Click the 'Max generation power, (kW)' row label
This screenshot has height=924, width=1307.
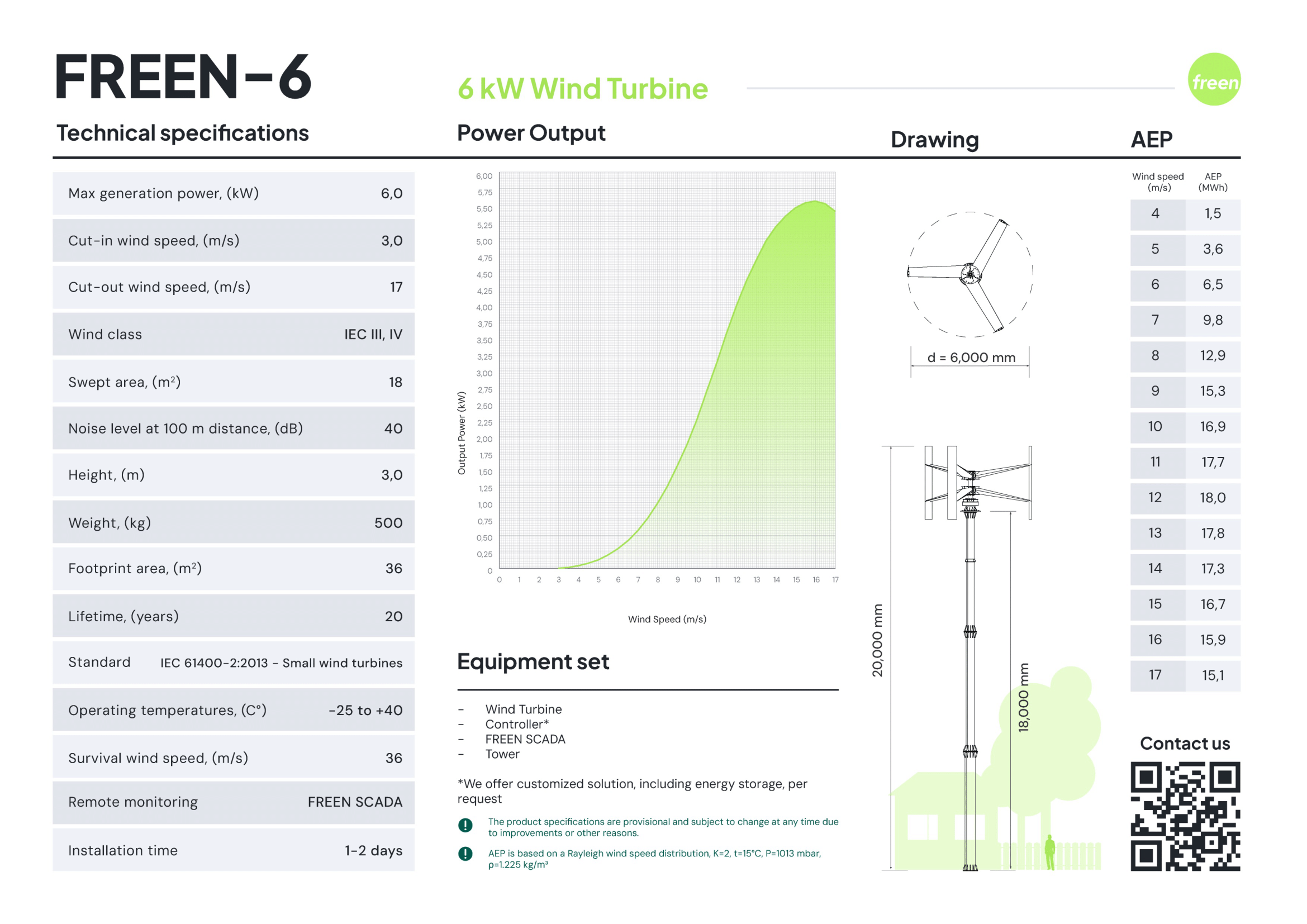[163, 193]
